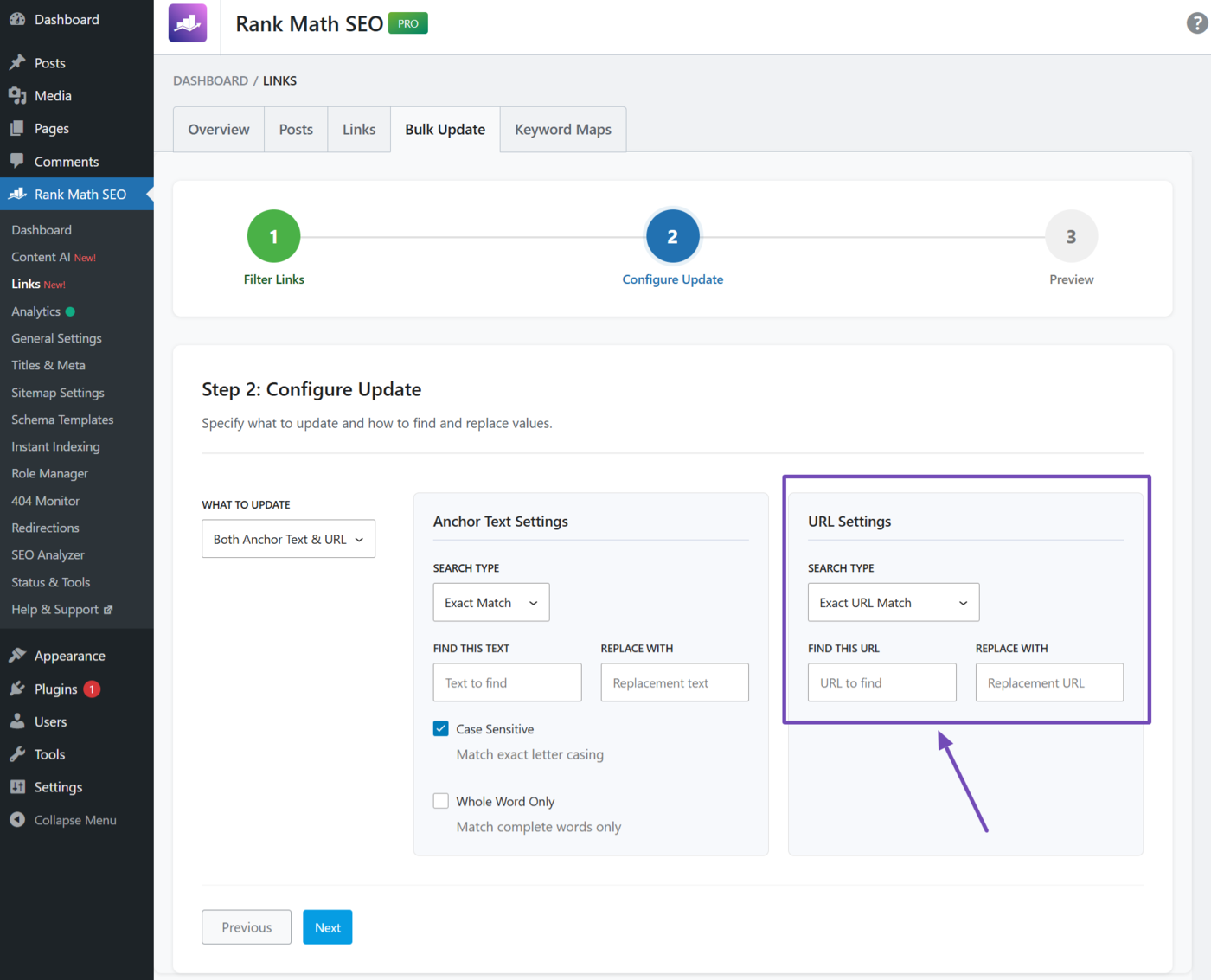The height and width of the screenshot is (980, 1211).
Task: Click the green Analytics status dot
Action: point(69,311)
